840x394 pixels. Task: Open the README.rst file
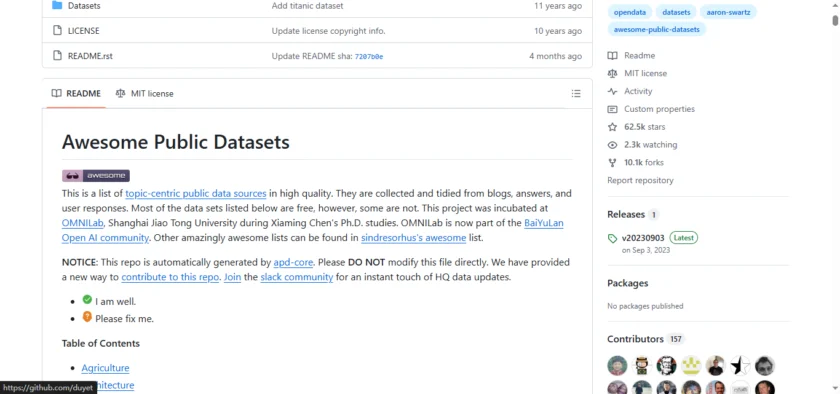pos(90,56)
